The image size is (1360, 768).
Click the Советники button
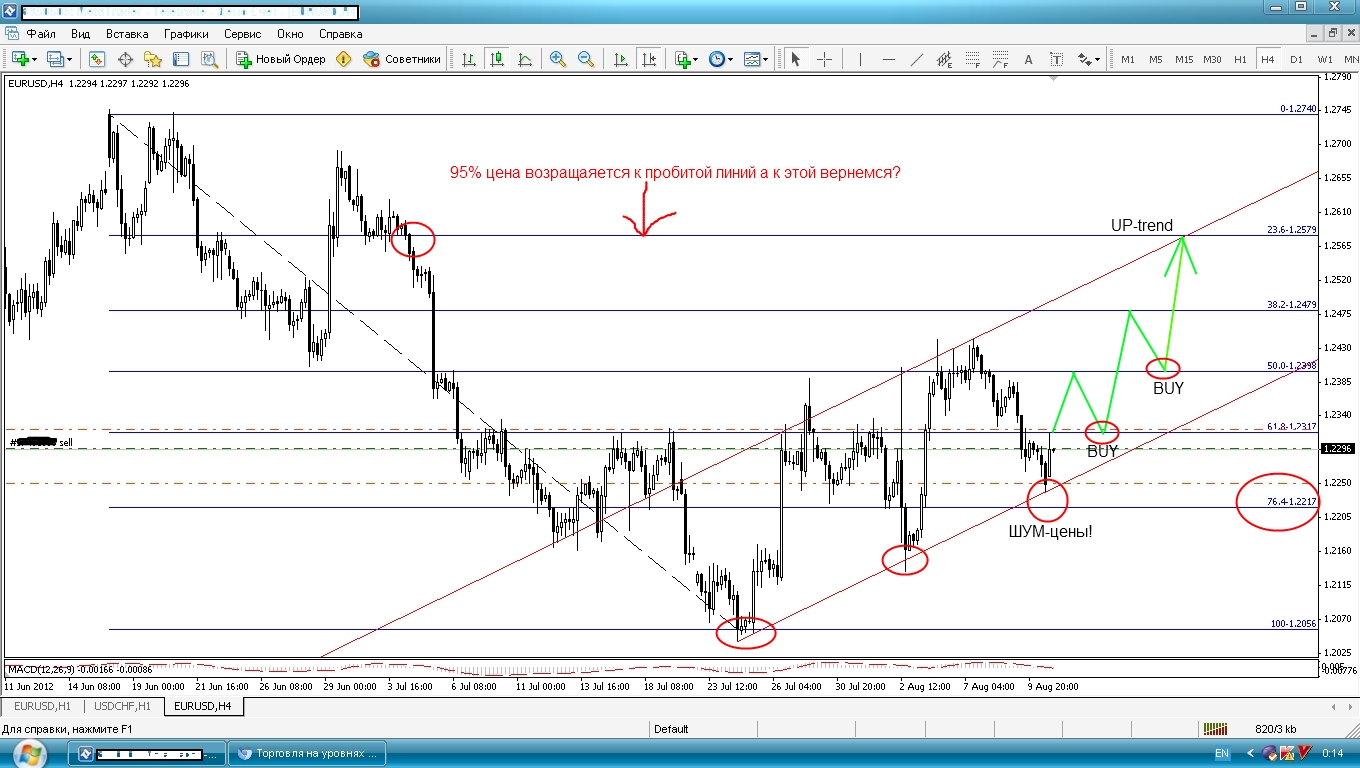(x=402, y=59)
